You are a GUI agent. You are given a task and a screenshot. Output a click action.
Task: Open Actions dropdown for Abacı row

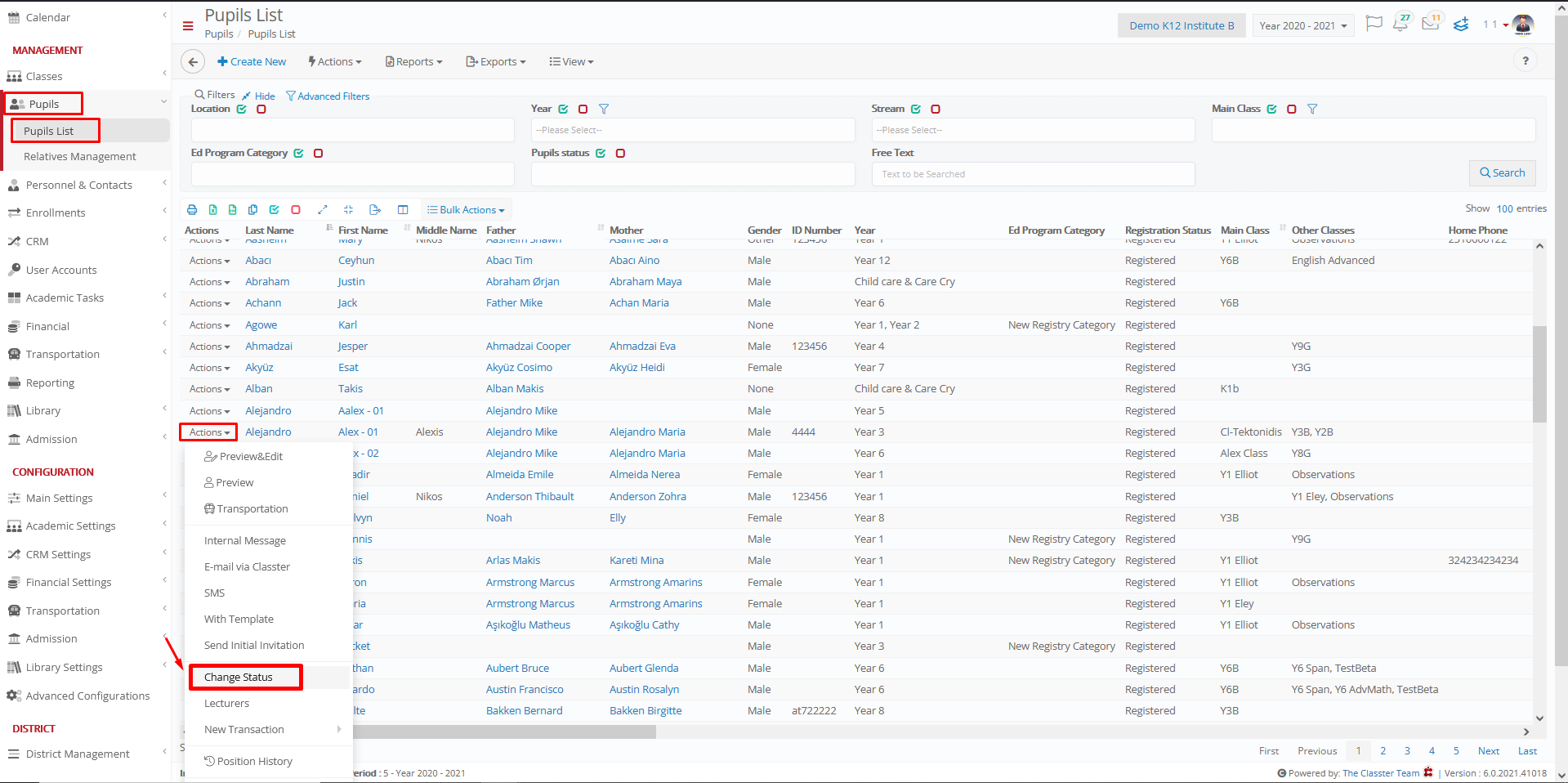coord(210,261)
